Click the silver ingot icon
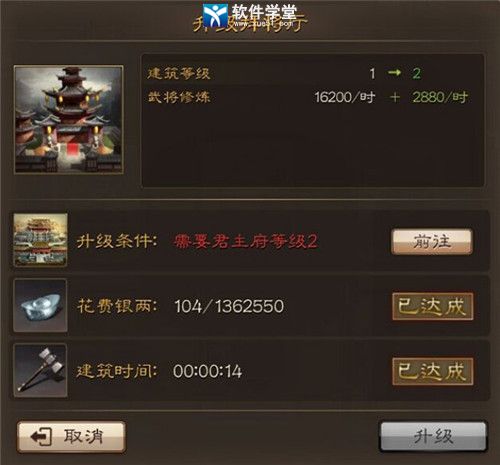The width and height of the screenshot is (500, 465). [40, 305]
